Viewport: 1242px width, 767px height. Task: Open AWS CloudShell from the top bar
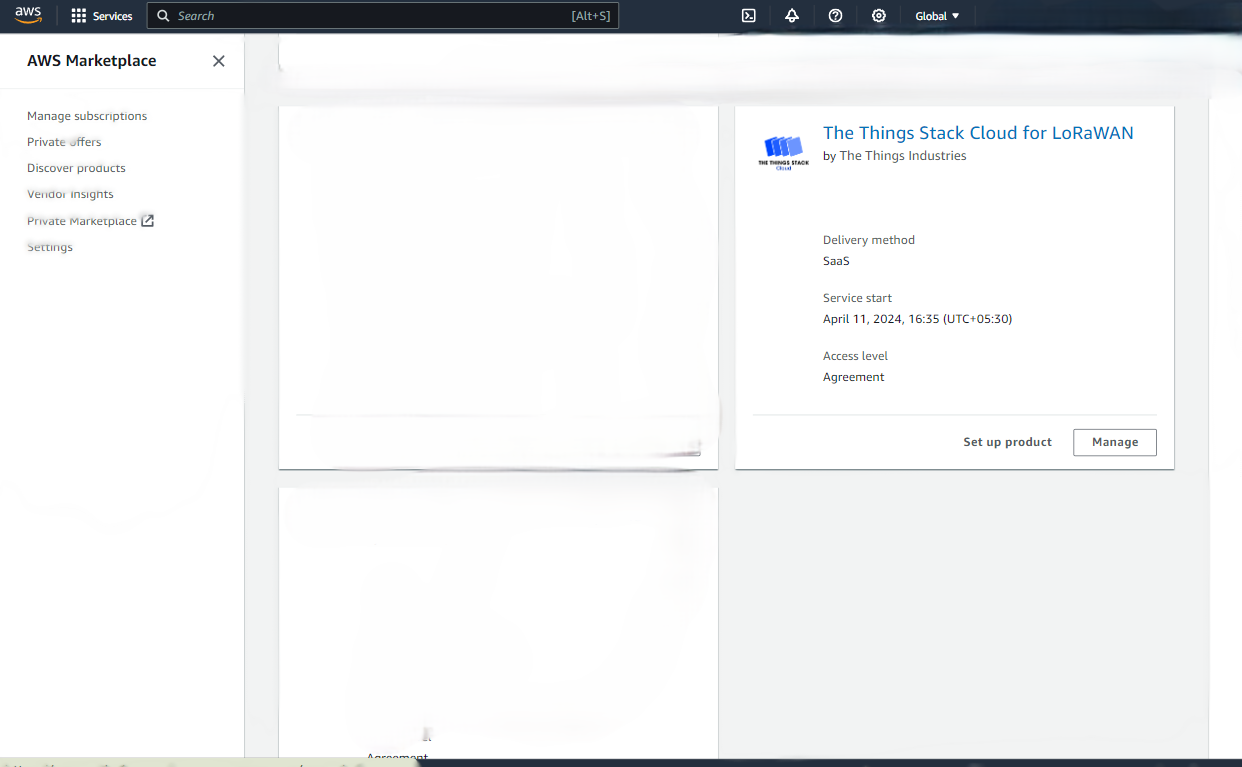pyautogui.click(x=748, y=15)
